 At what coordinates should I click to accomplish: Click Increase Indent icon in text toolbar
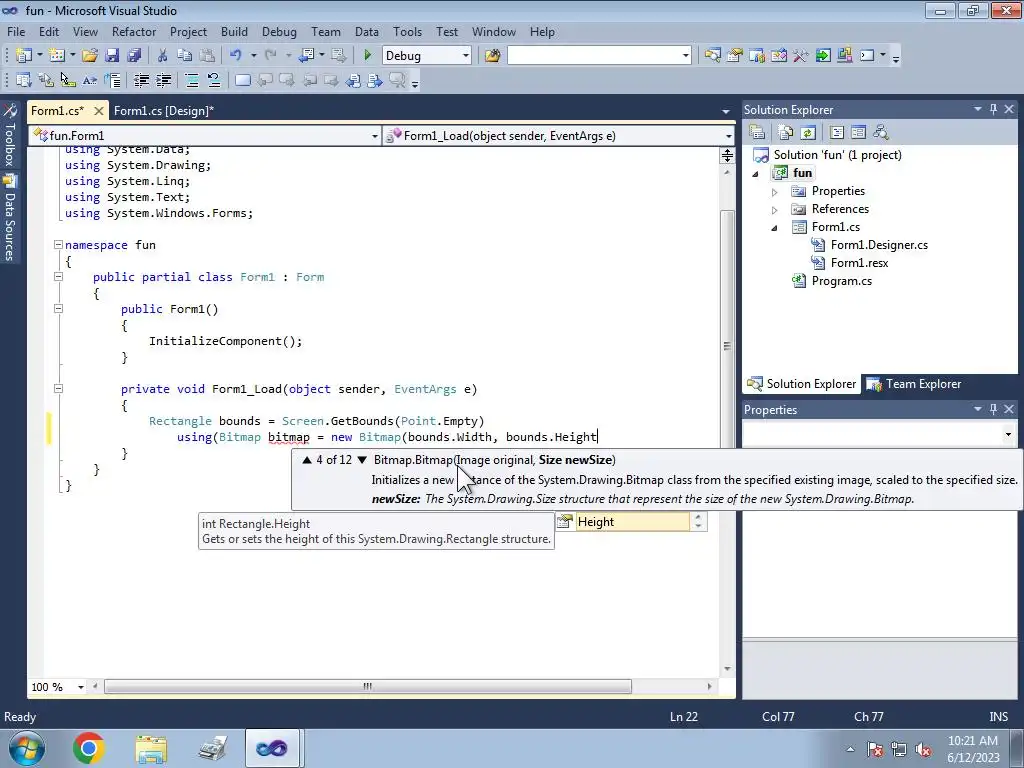pyautogui.click(x=163, y=80)
